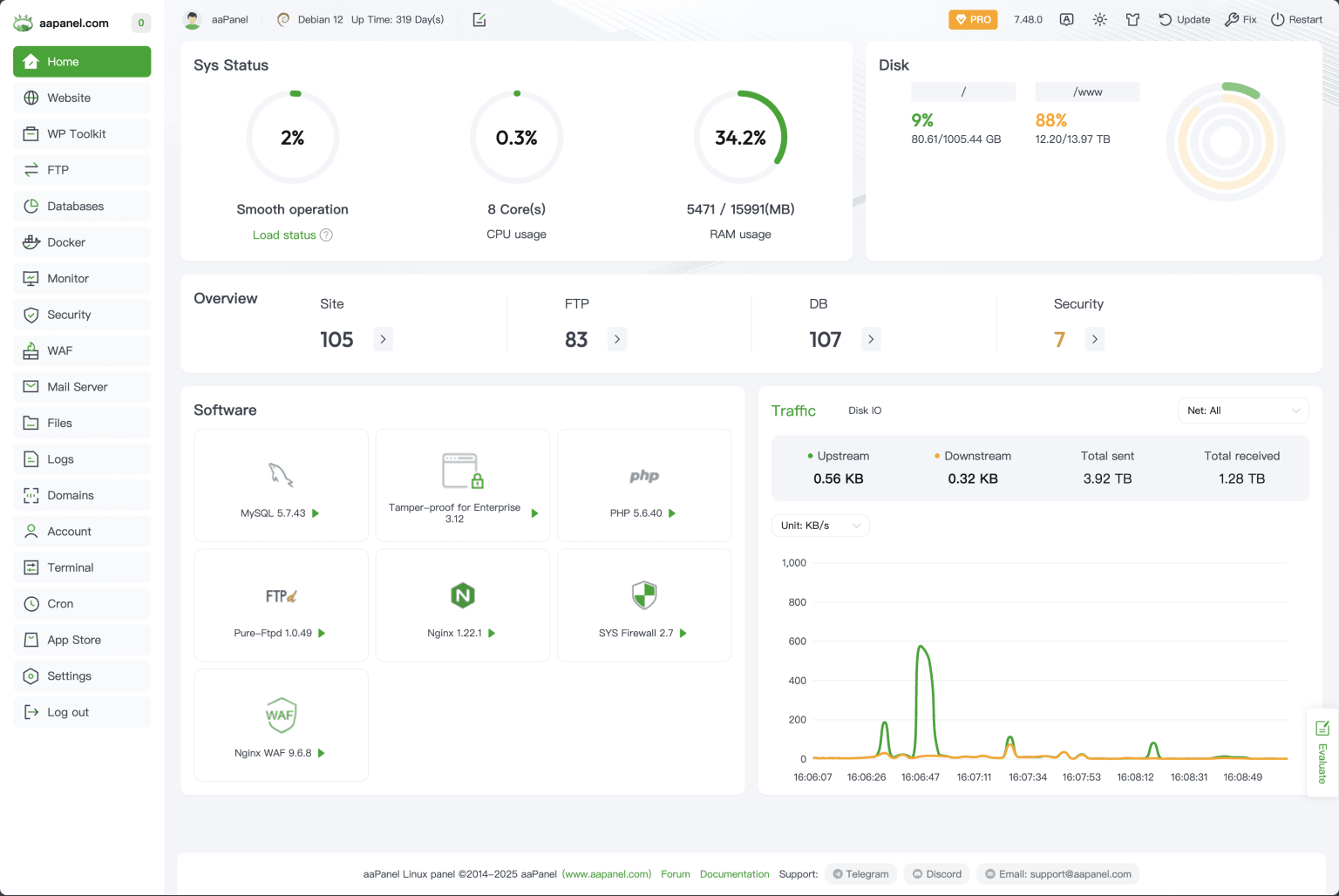
Task: Click the Nginx 1.22.1 icon
Action: tap(462, 595)
